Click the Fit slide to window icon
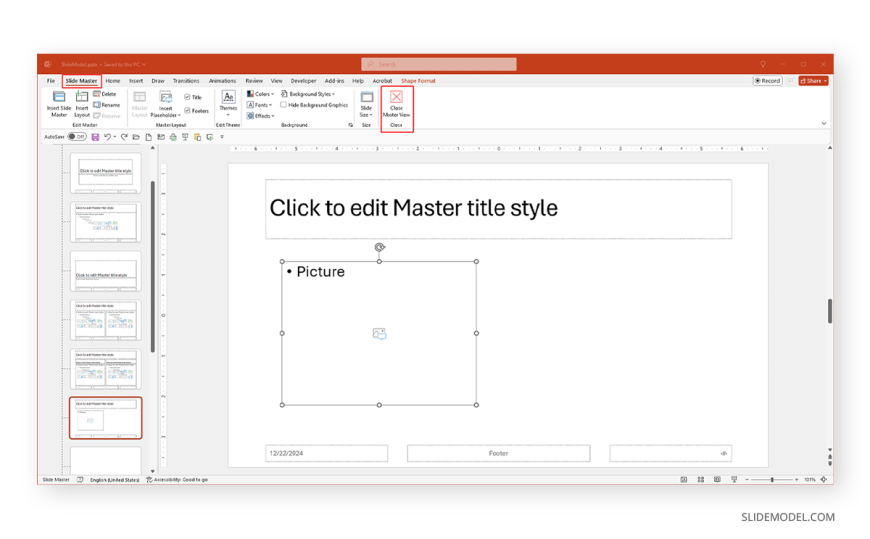Screen dimensions: 870x539 click(x=824, y=480)
